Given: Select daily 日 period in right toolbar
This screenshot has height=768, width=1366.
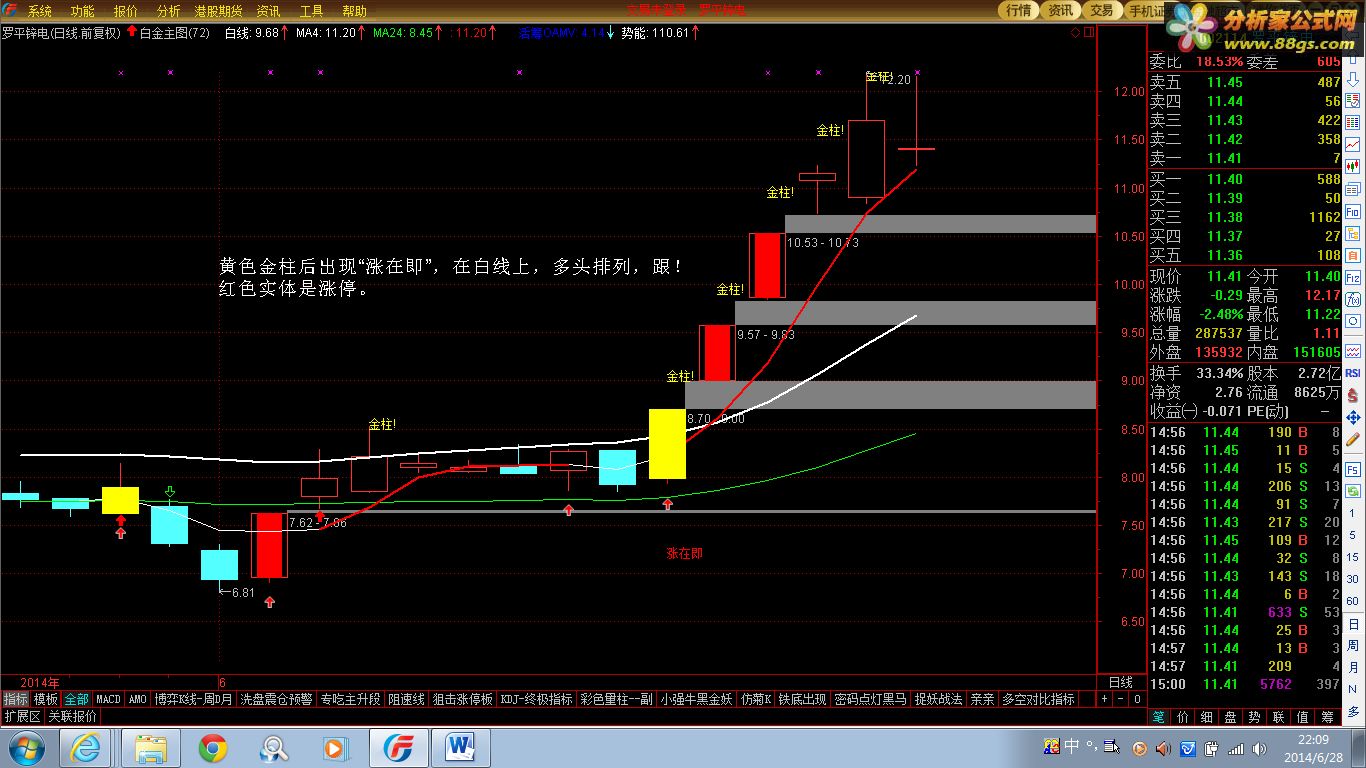Looking at the screenshot, I should (1353, 623).
